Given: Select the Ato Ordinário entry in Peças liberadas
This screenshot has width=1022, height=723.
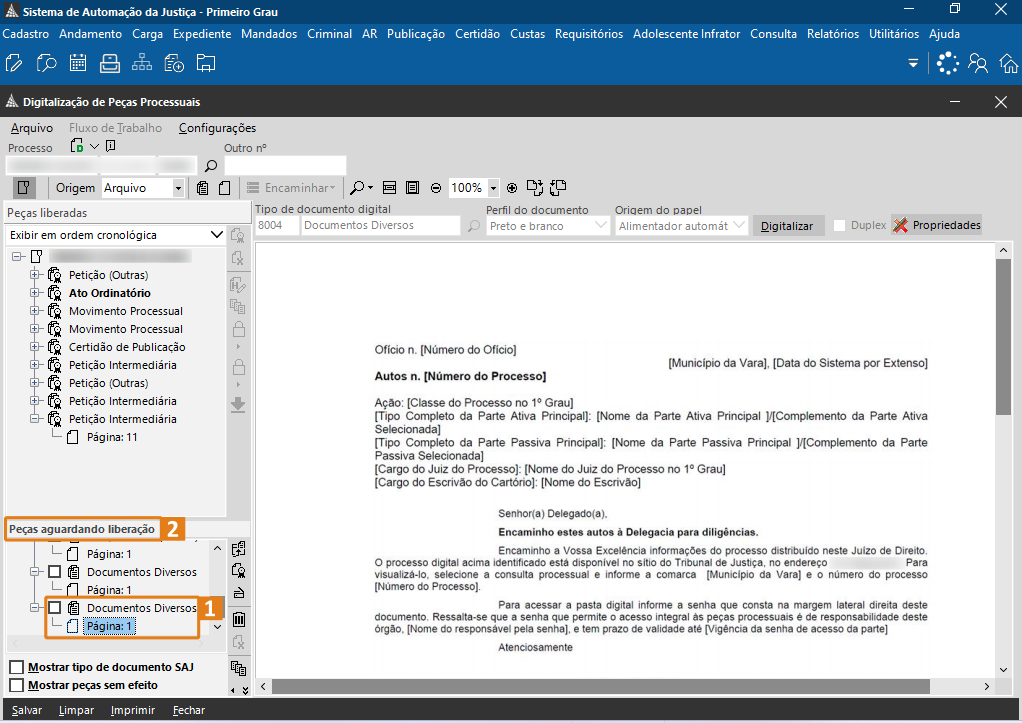Looking at the screenshot, I should tap(110, 293).
